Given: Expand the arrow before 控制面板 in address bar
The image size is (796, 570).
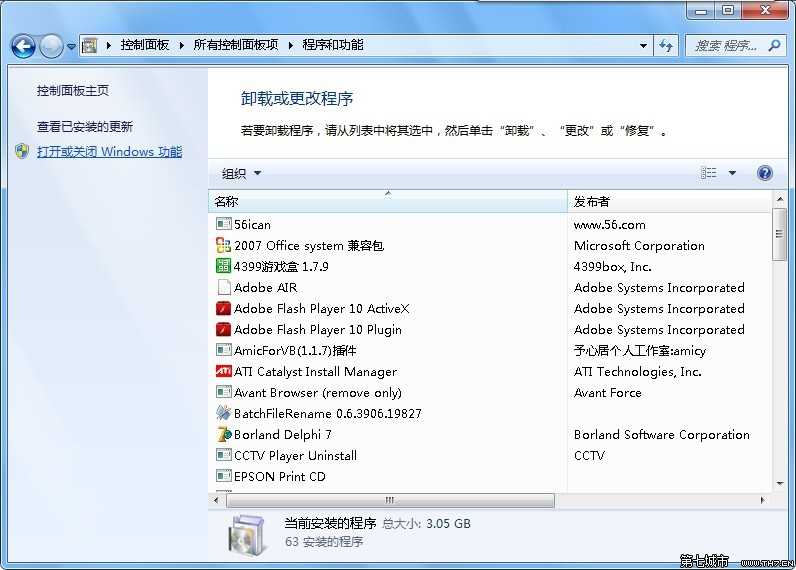Looking at the screenshot, I should [109, 45].
